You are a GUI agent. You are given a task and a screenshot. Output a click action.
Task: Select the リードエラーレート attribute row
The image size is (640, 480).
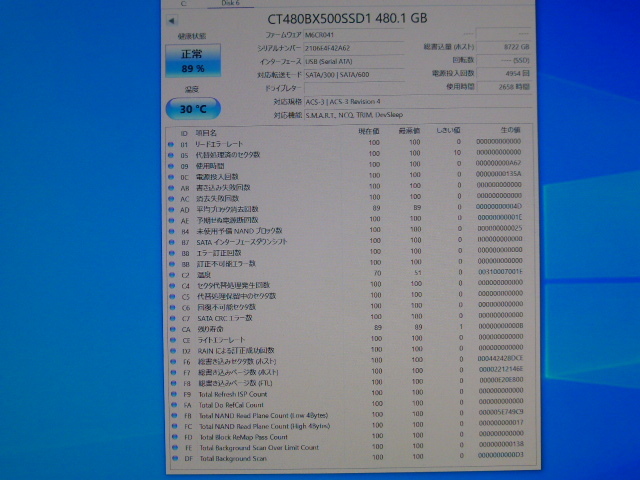[x=347, y=143]
